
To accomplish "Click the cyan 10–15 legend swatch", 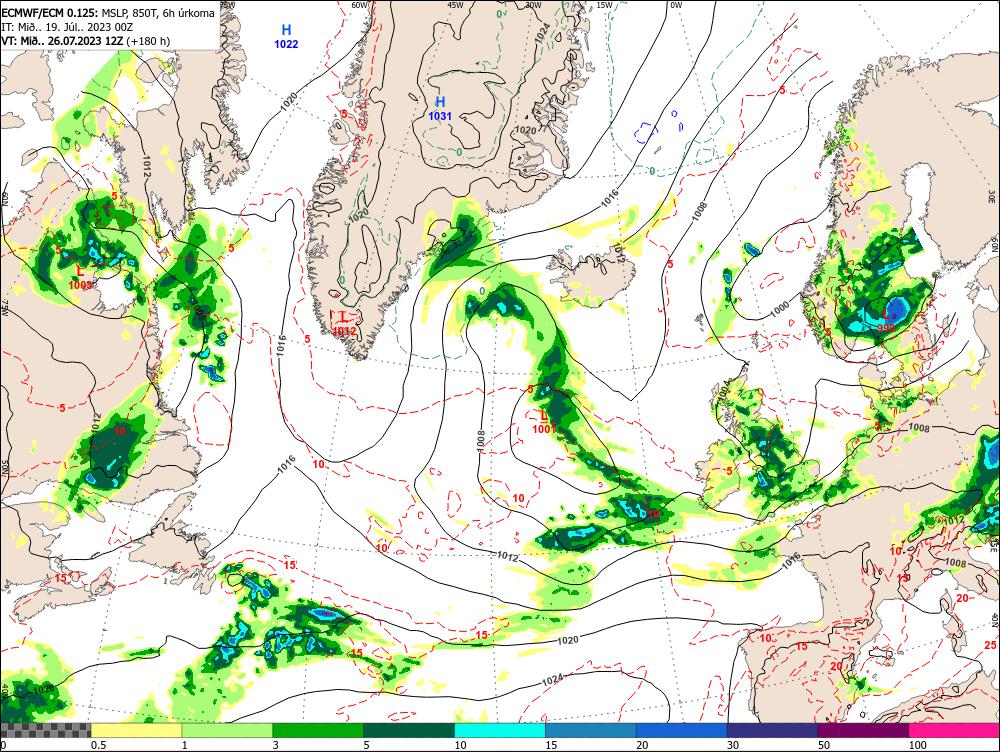I will click(x=500, y=730).
